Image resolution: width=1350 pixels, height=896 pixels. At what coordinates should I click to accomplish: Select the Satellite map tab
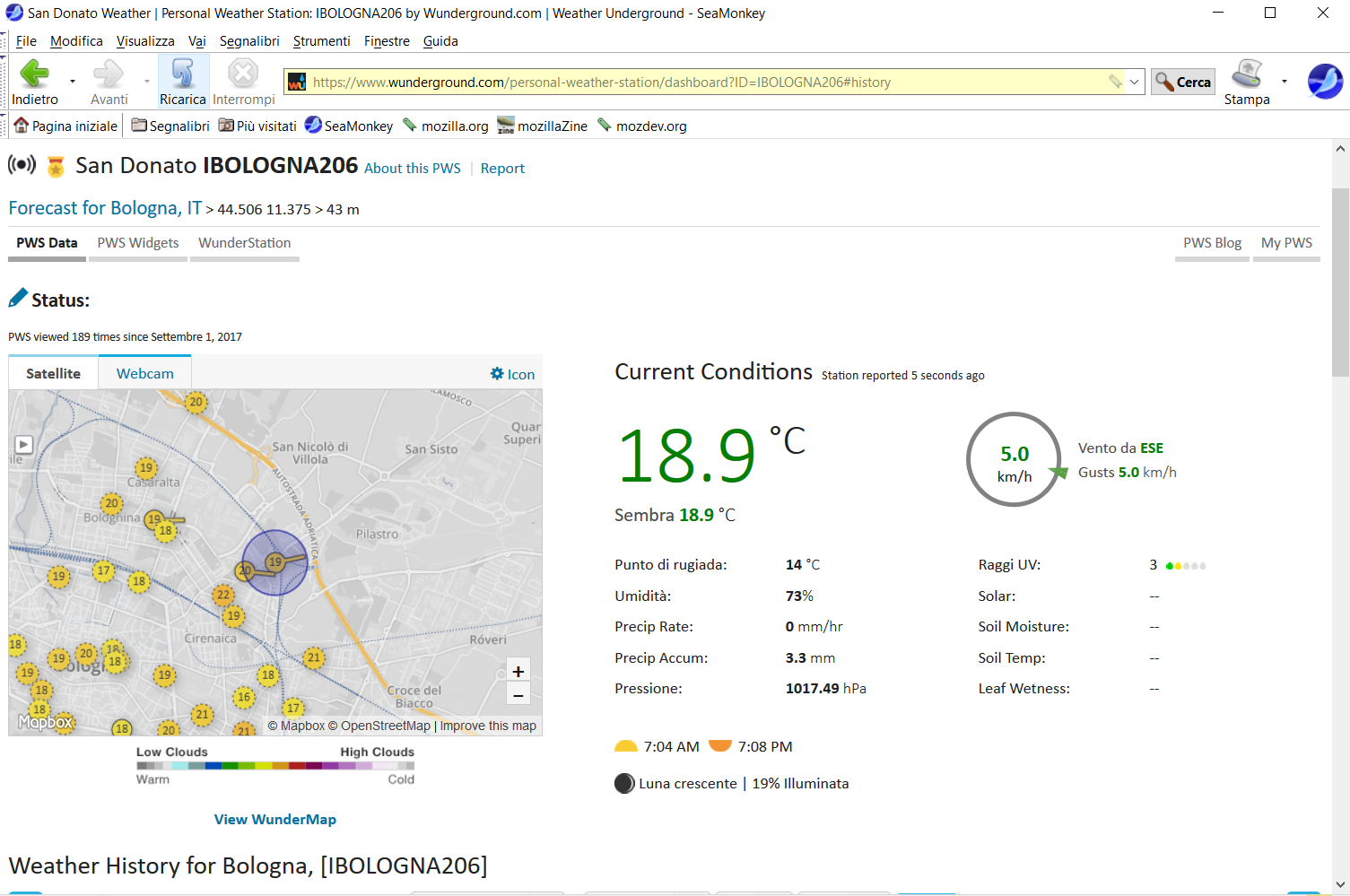pyautogui.click(x=53, y=373)
